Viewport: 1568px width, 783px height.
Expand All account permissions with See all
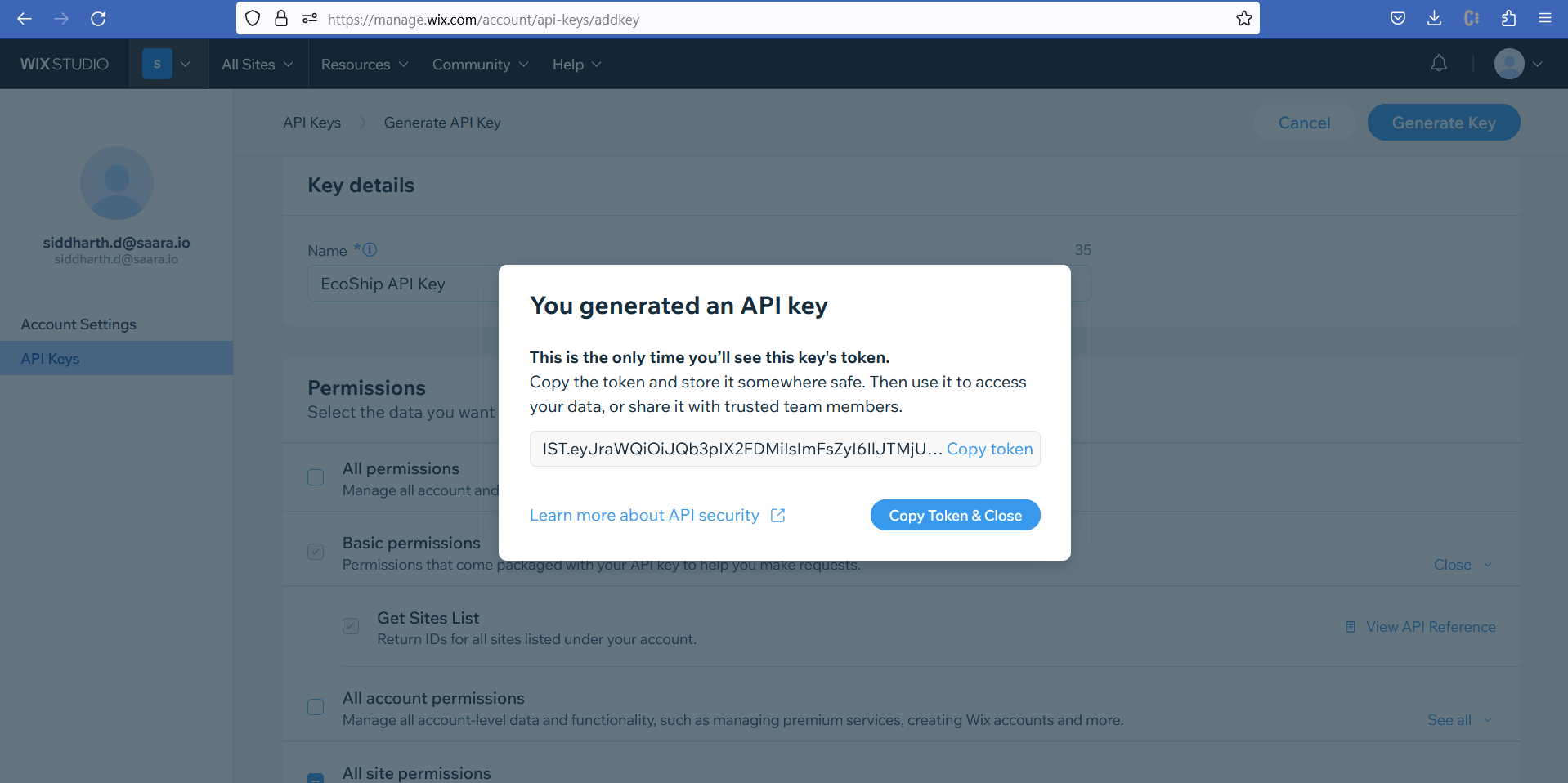pos(1459,720)
